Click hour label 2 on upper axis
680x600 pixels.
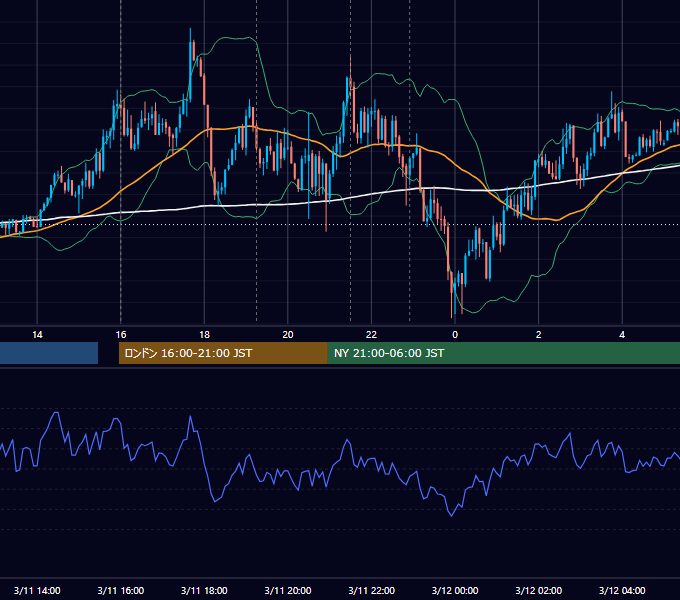pyautogui.click(x=539, y=335)
